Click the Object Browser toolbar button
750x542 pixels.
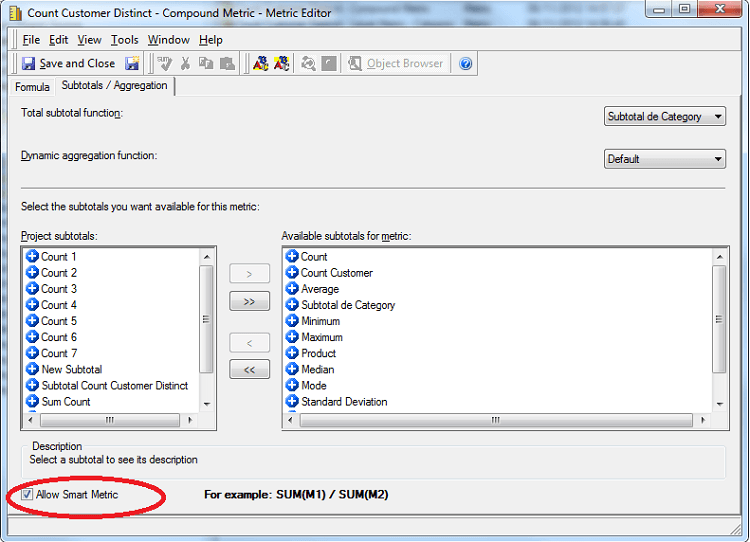pos(395,63)
